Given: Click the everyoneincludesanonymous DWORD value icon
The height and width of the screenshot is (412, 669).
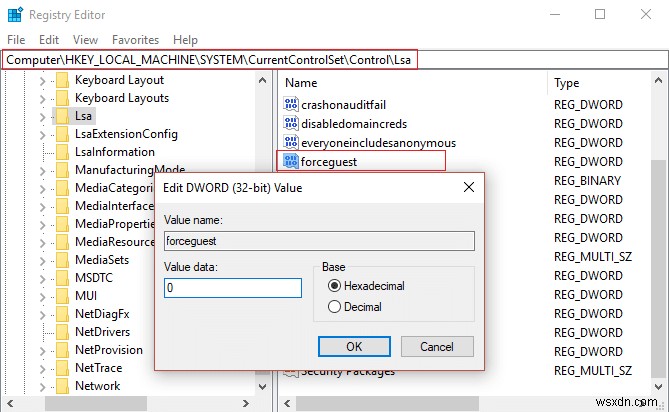Looking at the screenshot, I should coord(291,142).
